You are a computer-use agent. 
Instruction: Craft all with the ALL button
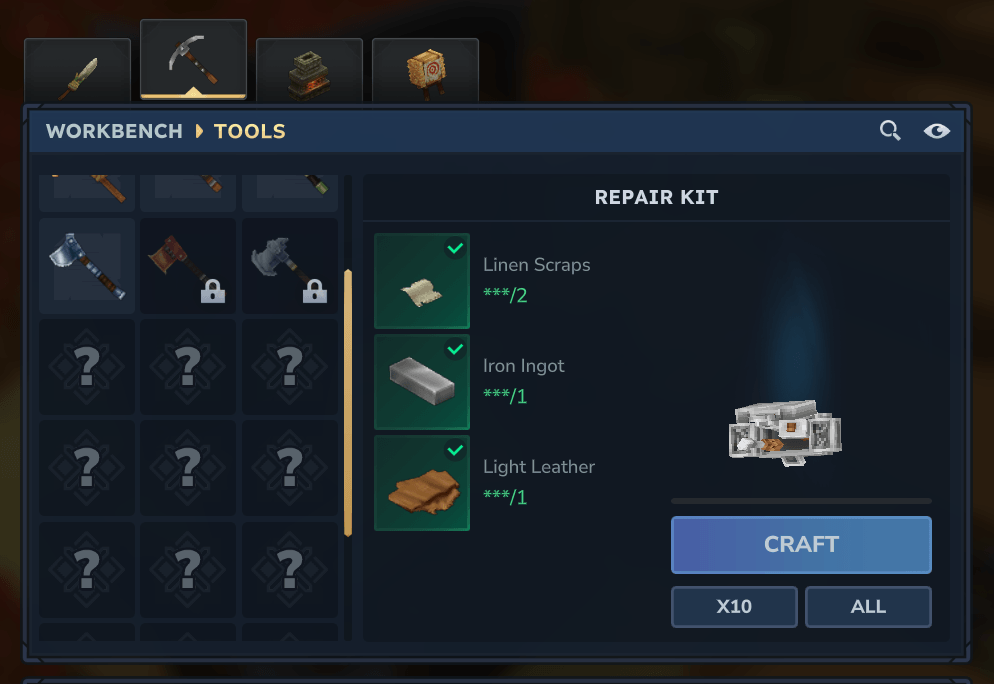tap(868, 607)
